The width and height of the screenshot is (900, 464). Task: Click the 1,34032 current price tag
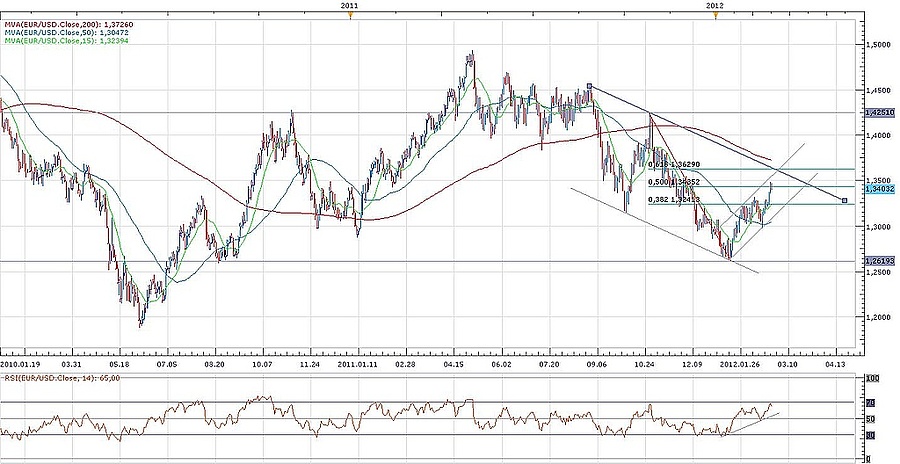880,187
